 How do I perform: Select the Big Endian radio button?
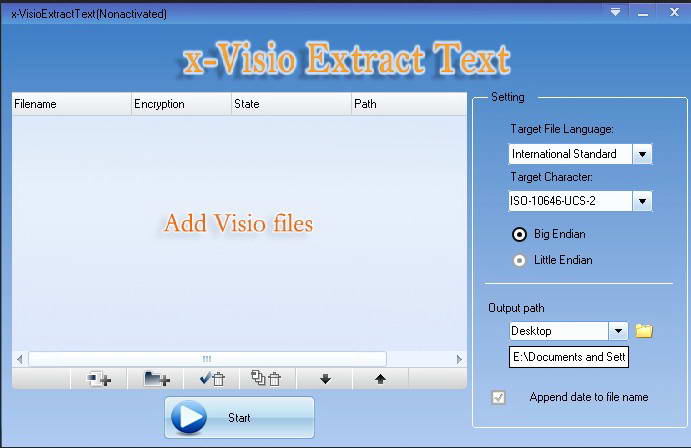coord(519,234)
